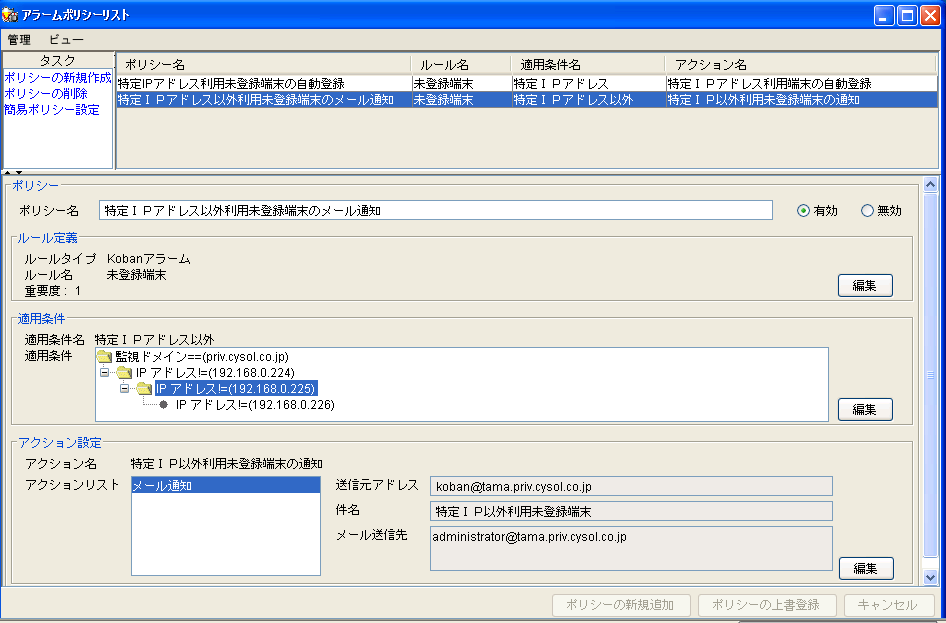Click the 編集 button beside the 適用条件 tree

[x=864, y=409]
